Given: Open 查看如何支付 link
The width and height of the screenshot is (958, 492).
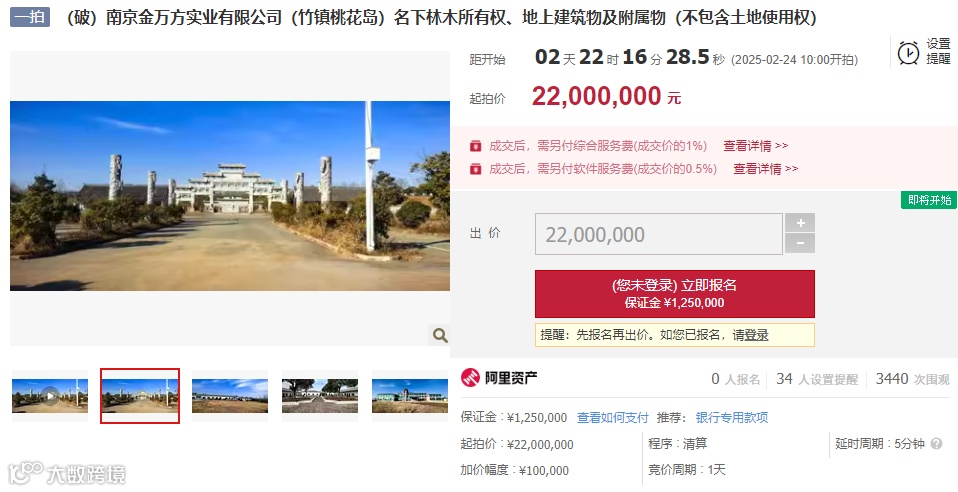Looking at the screenshot, I should [x=613, y=417].
